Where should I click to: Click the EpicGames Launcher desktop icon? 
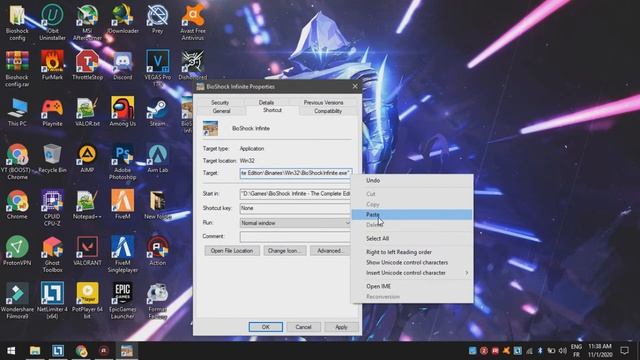pos(122,301)
